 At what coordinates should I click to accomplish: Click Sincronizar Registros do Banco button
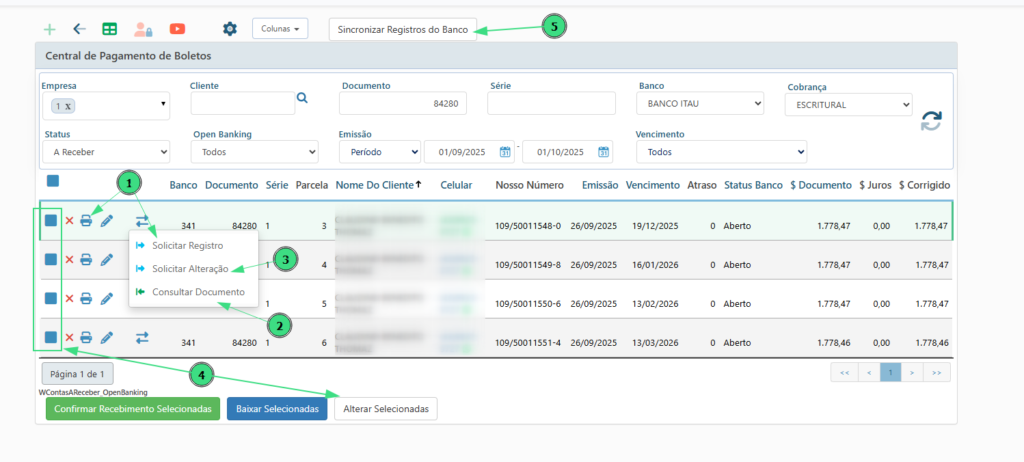(403, 29)
